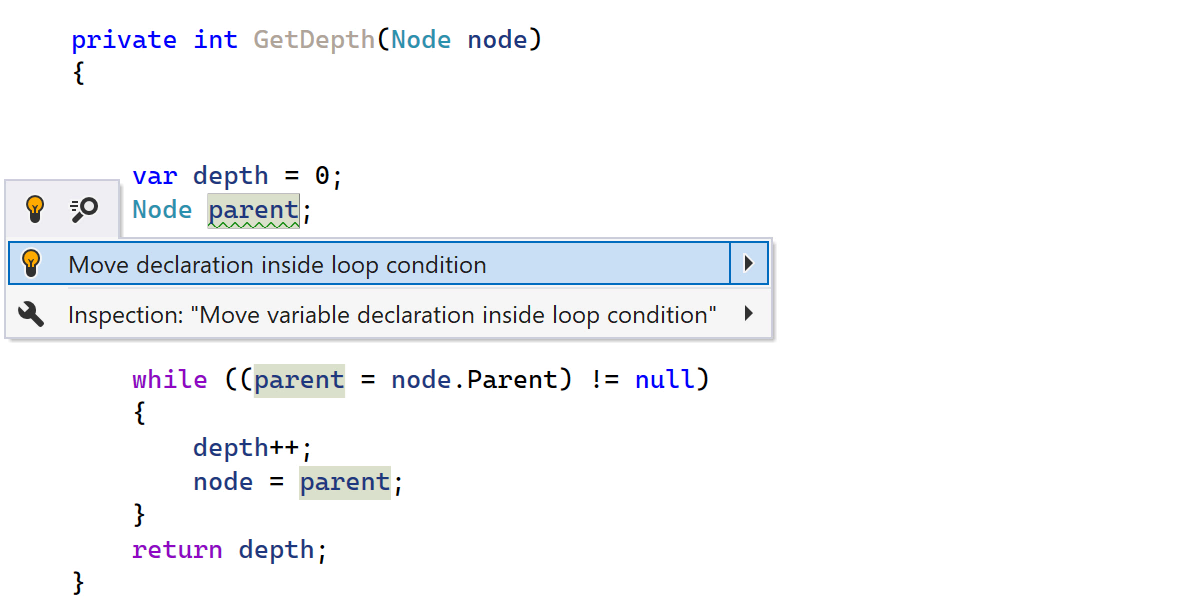Select "Move declaration inside loop condition"
Screen dimensions: 1200x600
[x=278, y=265]
